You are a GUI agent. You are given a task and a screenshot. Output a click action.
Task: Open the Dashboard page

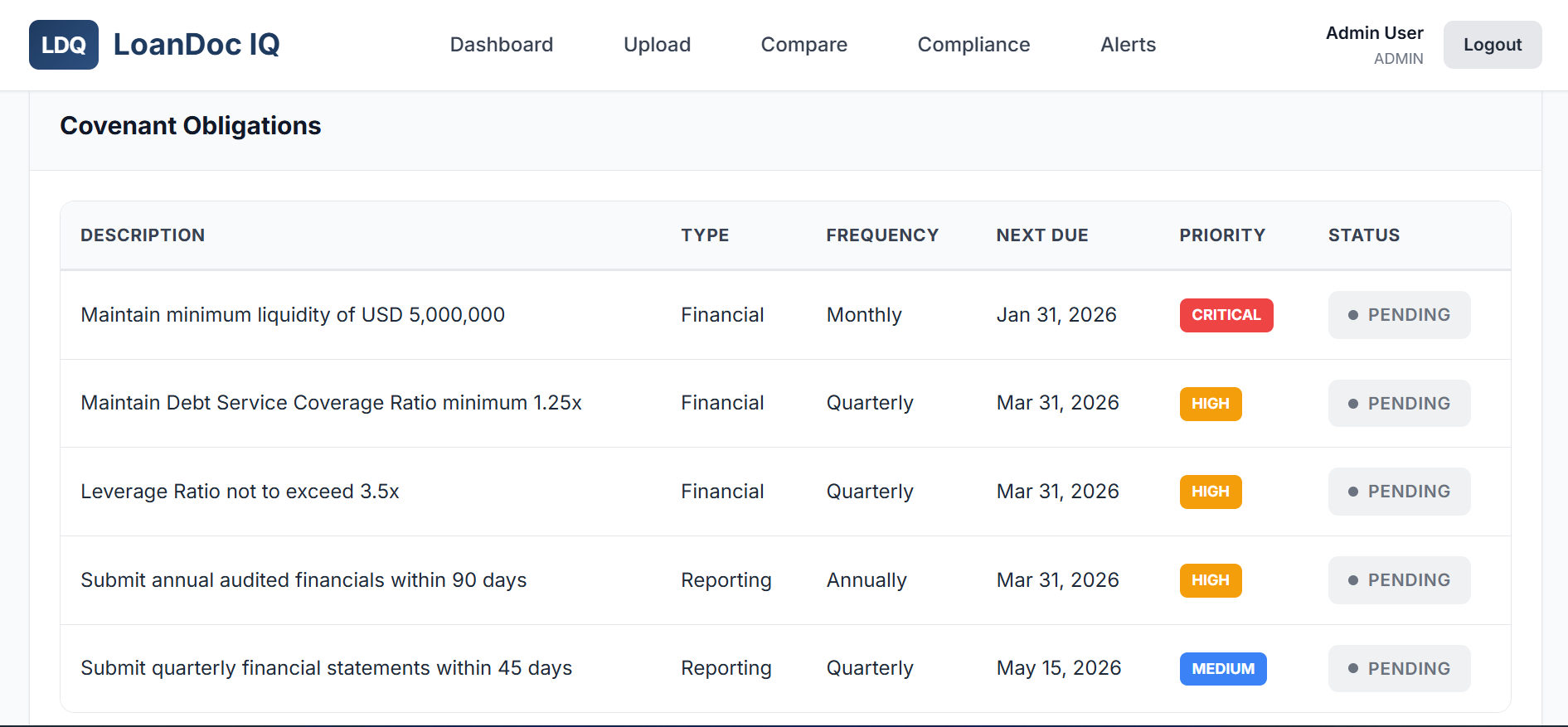point(501,45)
